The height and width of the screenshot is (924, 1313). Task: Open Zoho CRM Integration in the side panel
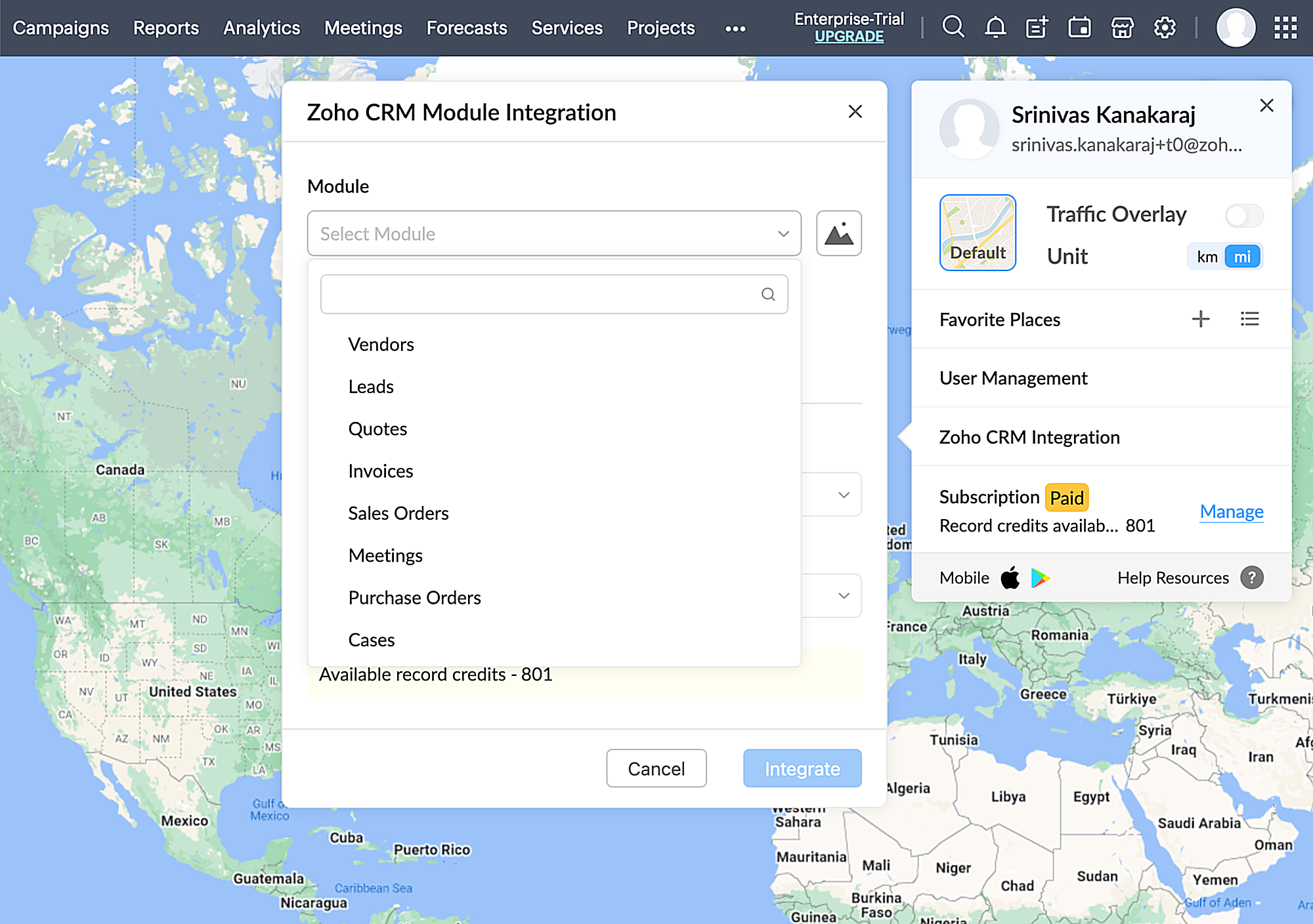(x=1029, y=437)
